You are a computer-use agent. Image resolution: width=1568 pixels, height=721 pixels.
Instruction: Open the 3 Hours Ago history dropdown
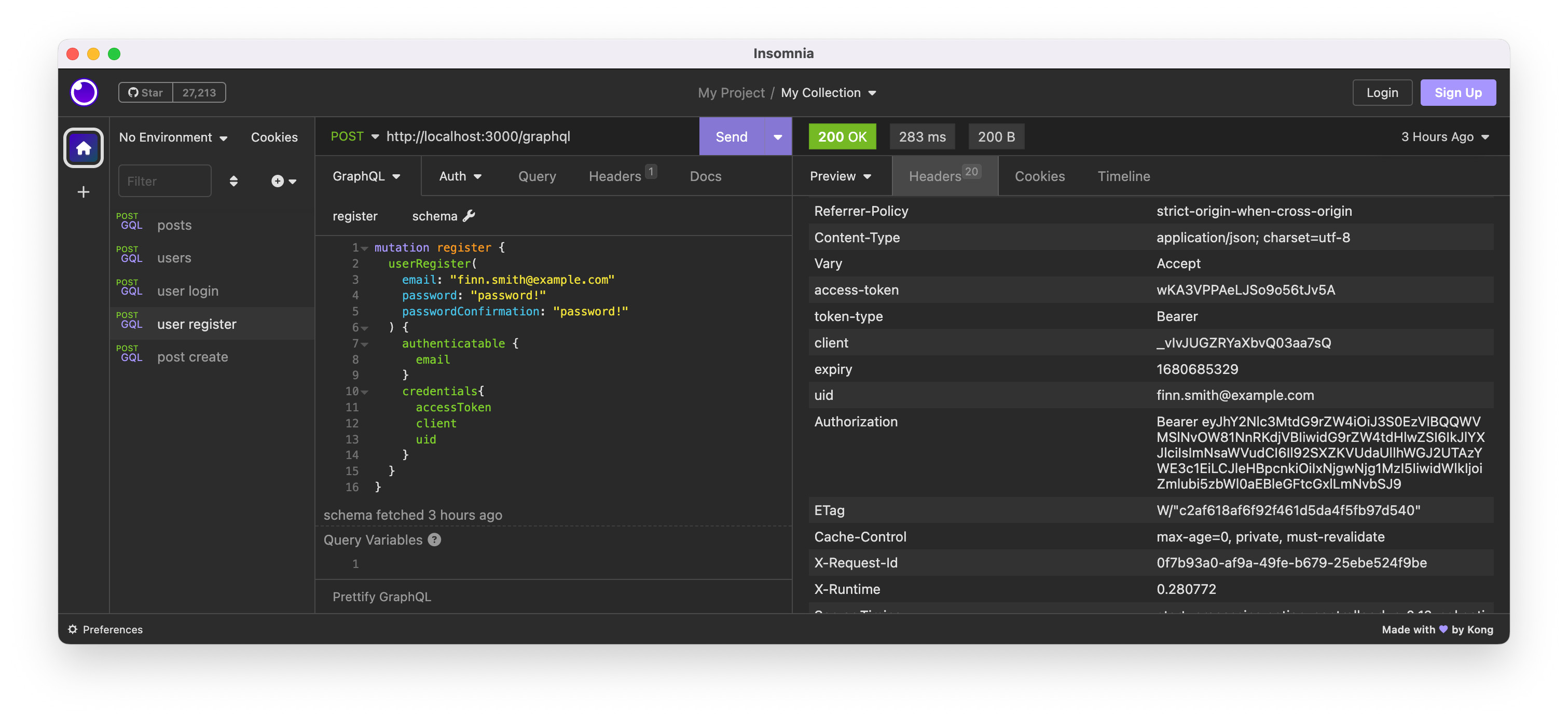point(1445,136)
